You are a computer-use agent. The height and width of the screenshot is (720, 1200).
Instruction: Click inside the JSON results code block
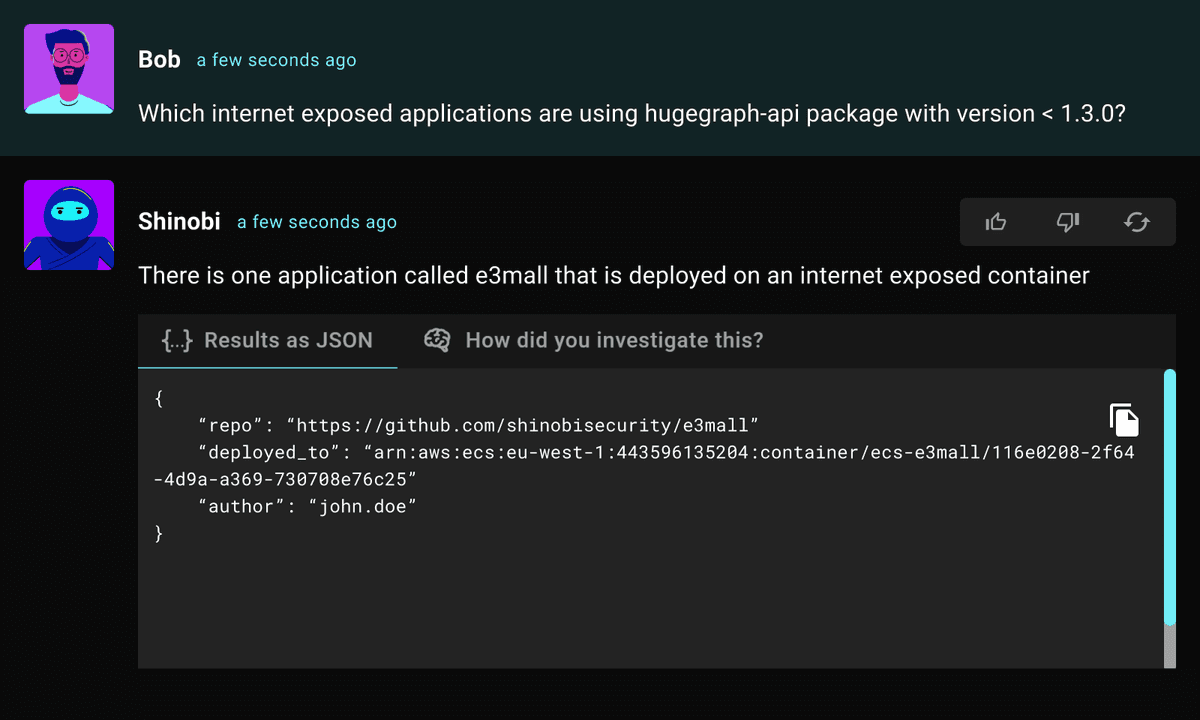[600, 560]
